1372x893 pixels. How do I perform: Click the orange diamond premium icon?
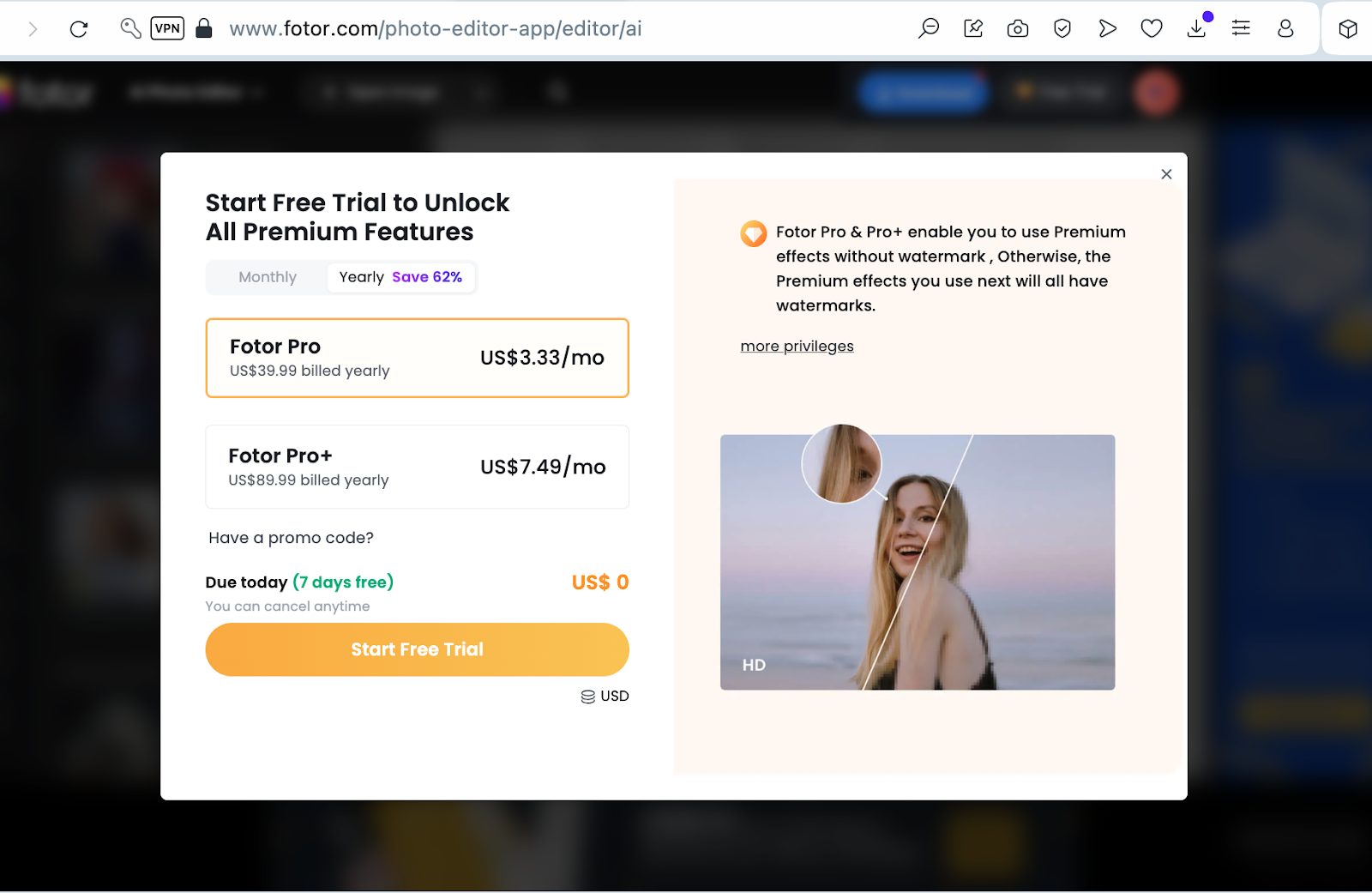point(754,233)
